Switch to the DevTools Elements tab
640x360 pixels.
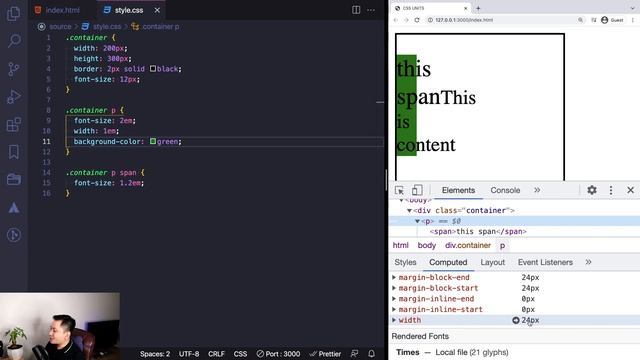458,190
